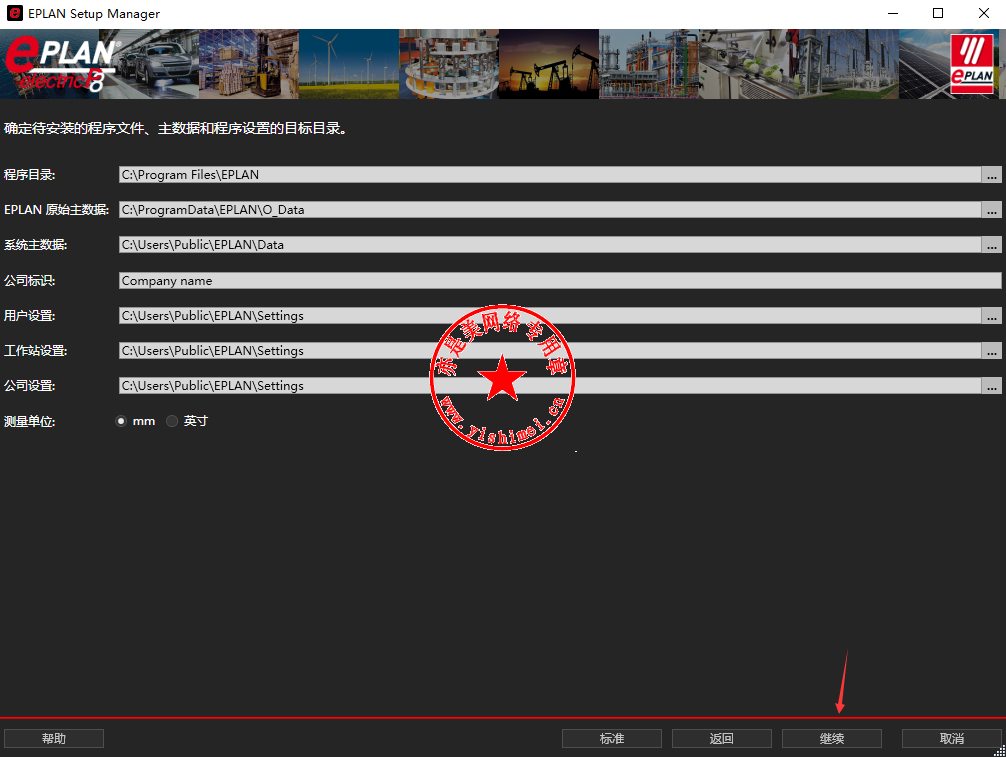Browse for EPLAN 原始主数据 folder
This screenshot has width=1006, height=757.
point(992,210)
